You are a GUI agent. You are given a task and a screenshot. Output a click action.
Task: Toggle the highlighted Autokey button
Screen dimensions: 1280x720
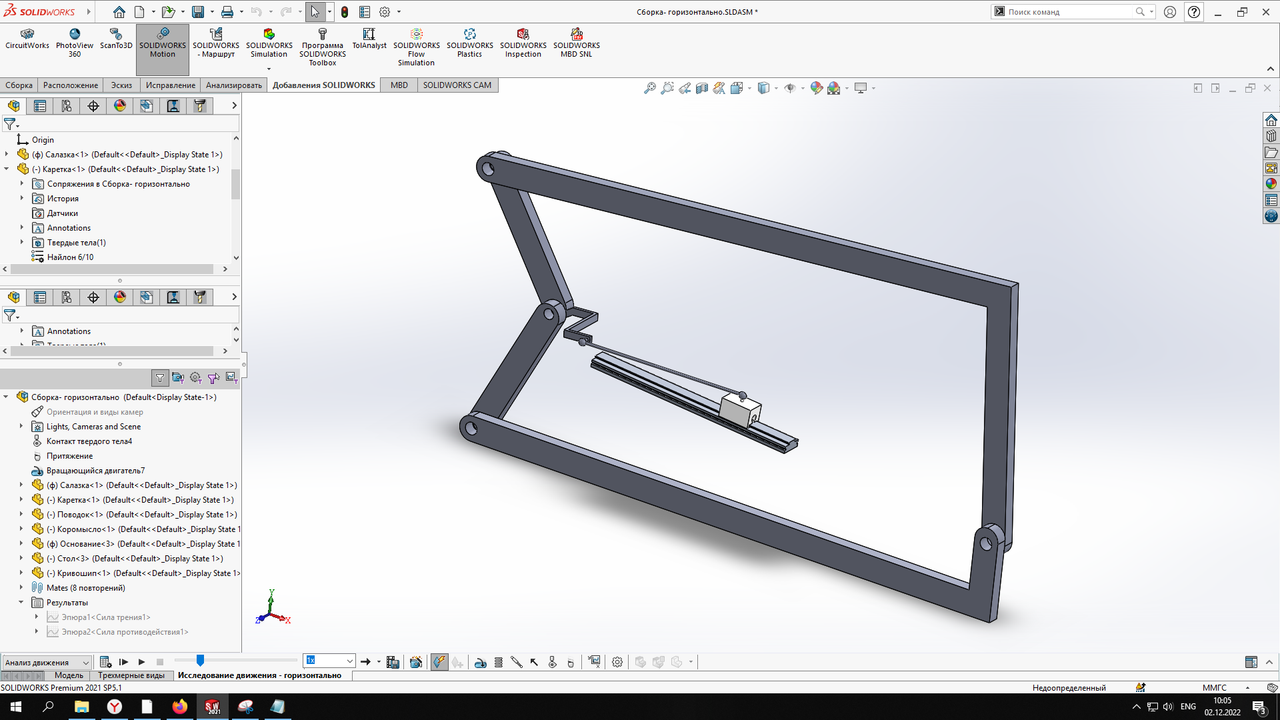pyautogui.click(x=438, y=661)
